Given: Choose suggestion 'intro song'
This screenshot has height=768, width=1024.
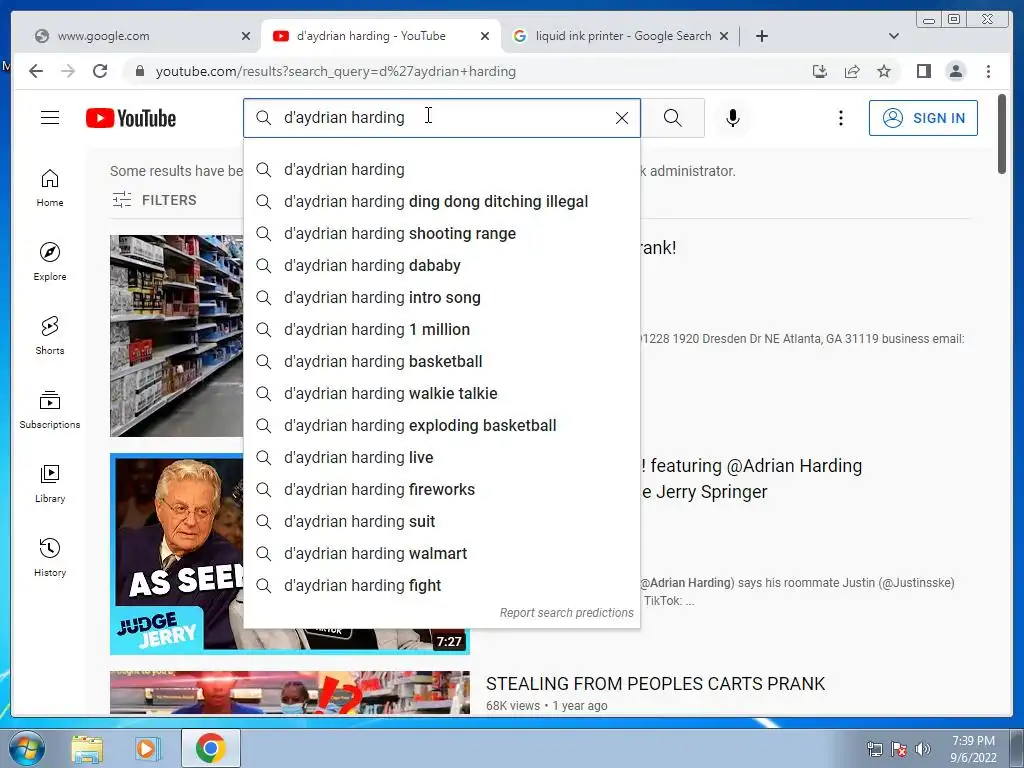Looking at the screenshot, I should pos(441,298).
